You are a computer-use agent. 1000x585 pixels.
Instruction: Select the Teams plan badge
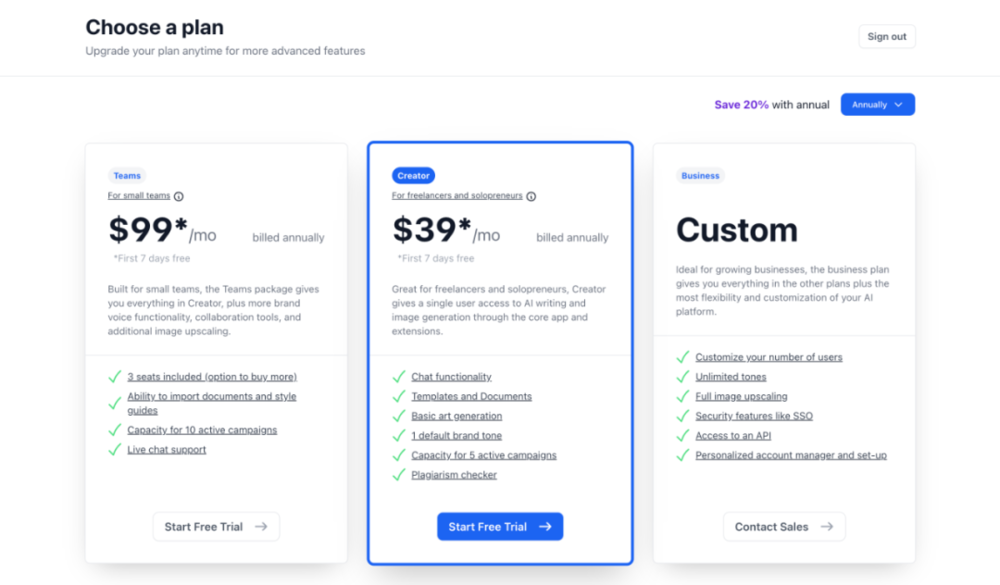coord(127,176)
